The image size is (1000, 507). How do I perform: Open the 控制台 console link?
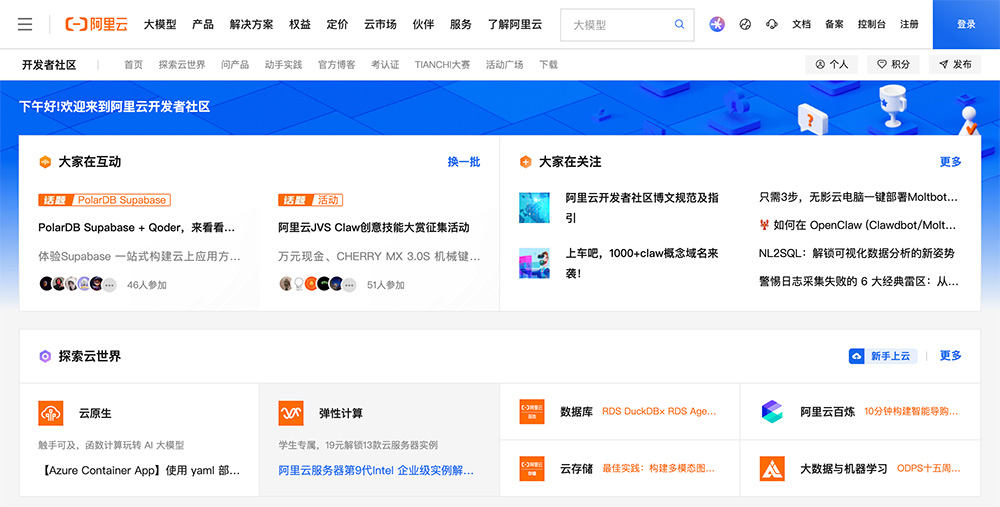tap(871, 24)
